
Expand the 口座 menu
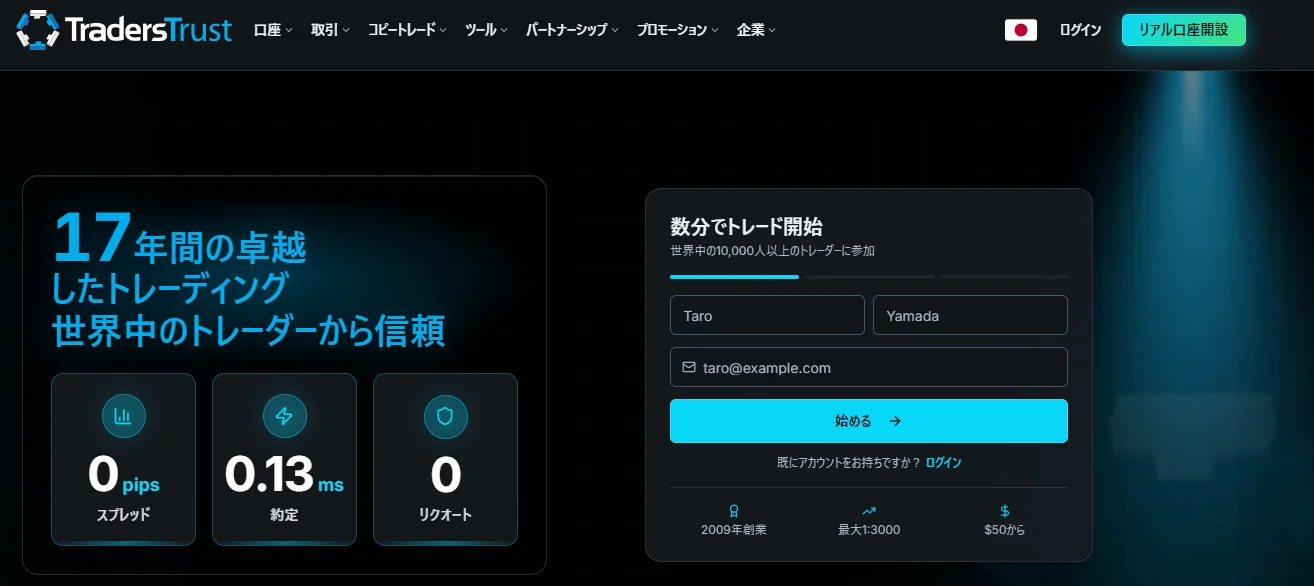pos(273,30)
